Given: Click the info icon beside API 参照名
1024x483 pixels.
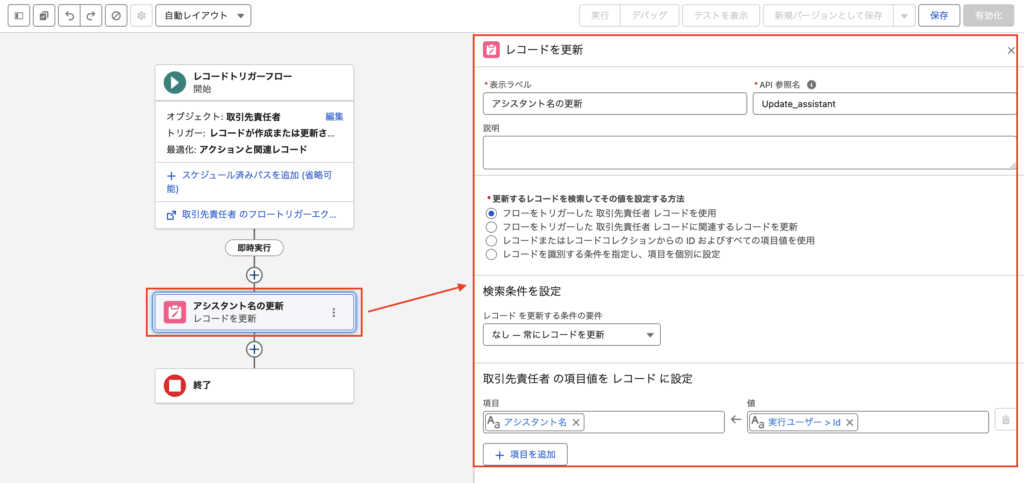Looking at the screenshot, I should 811,85.
